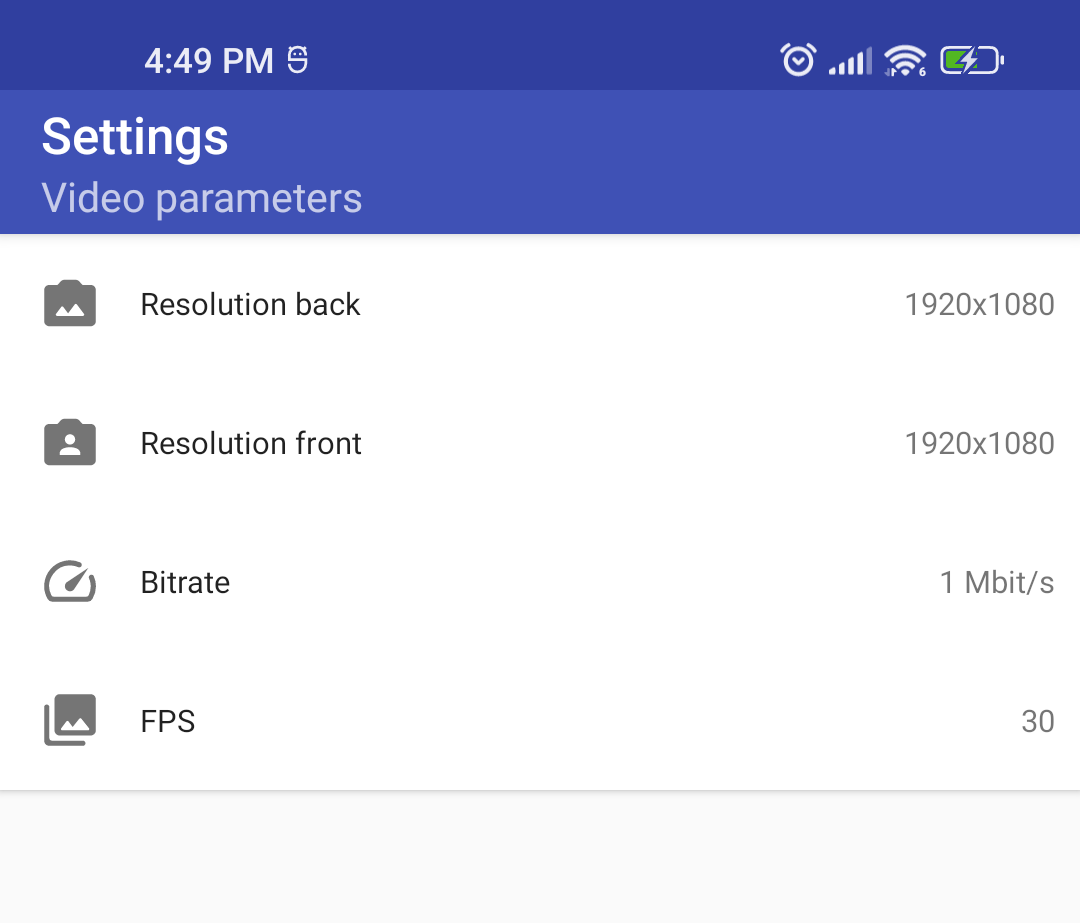Open the Bitrate setting label

(x=185, y=582)
